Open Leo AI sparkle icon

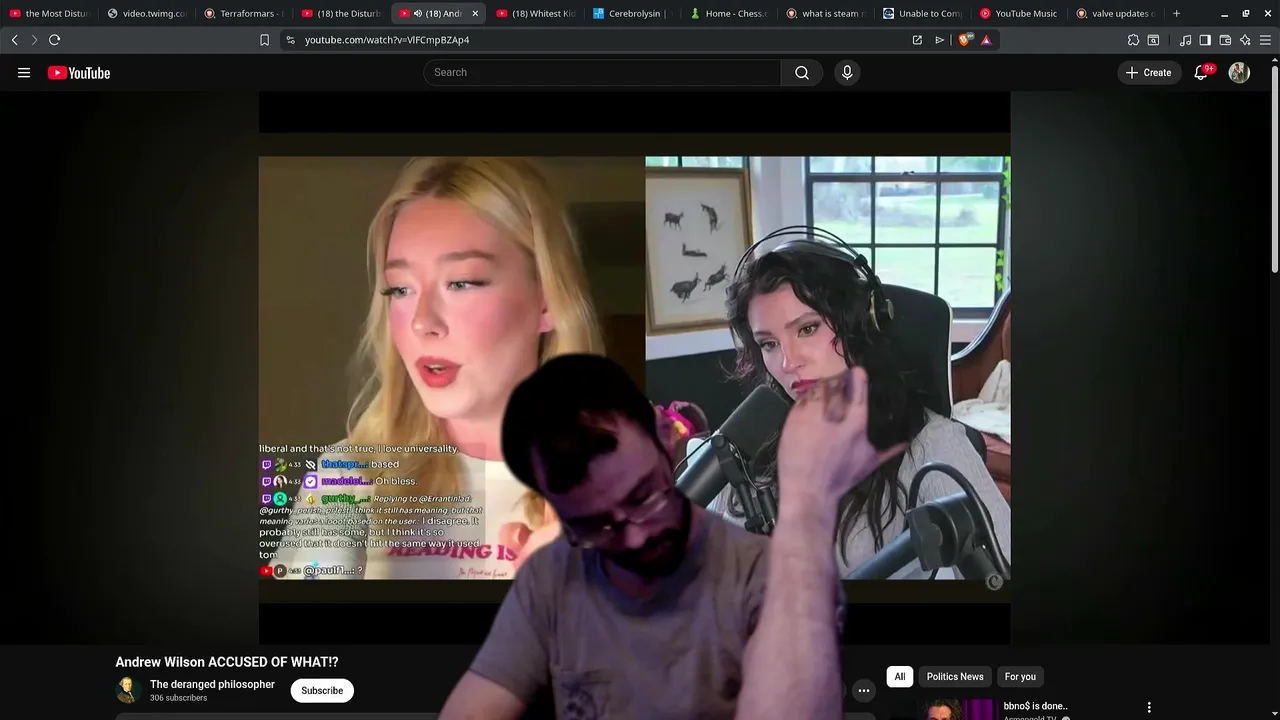click(1245, 40)
